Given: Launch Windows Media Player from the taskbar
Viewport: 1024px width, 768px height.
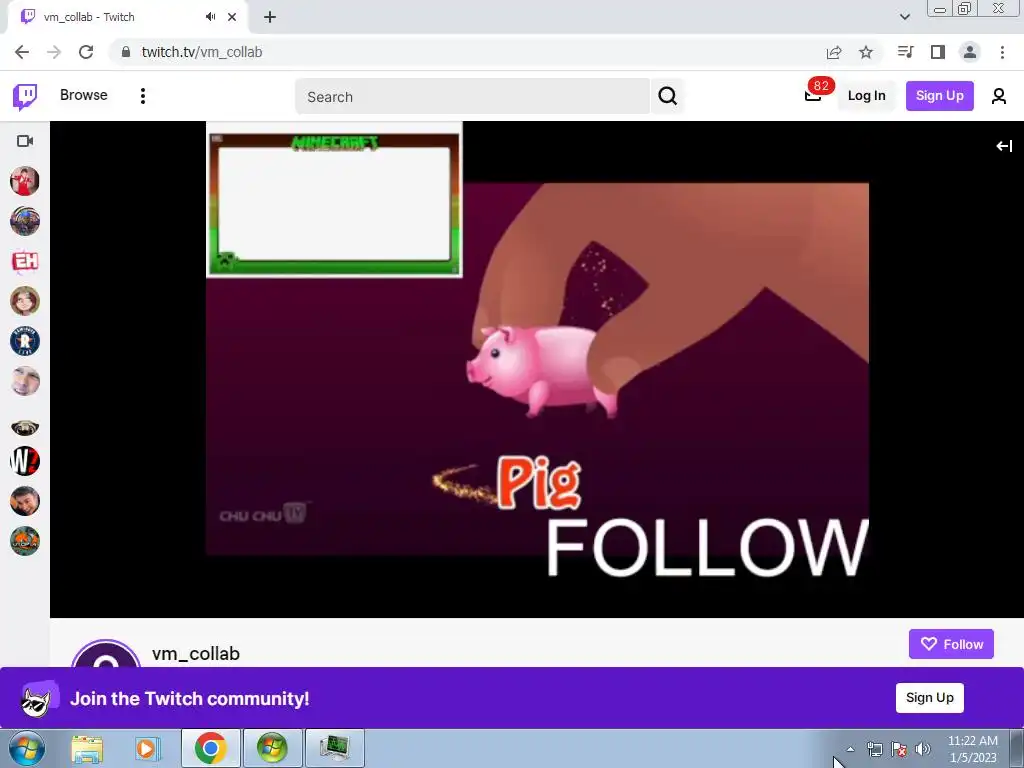Looking at the screenshot, I should click(148, 749).
